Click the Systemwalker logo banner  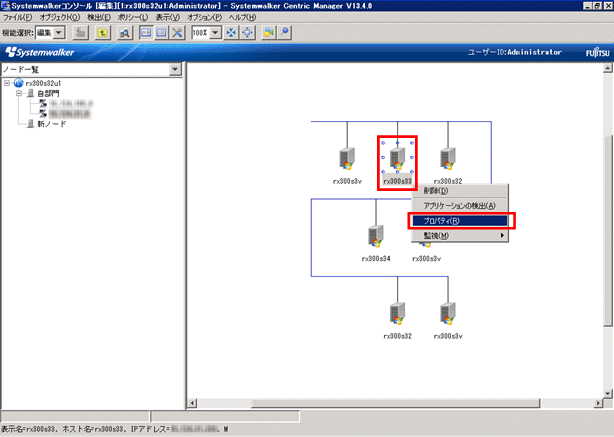pyautogui.click(x=40, y=52)
